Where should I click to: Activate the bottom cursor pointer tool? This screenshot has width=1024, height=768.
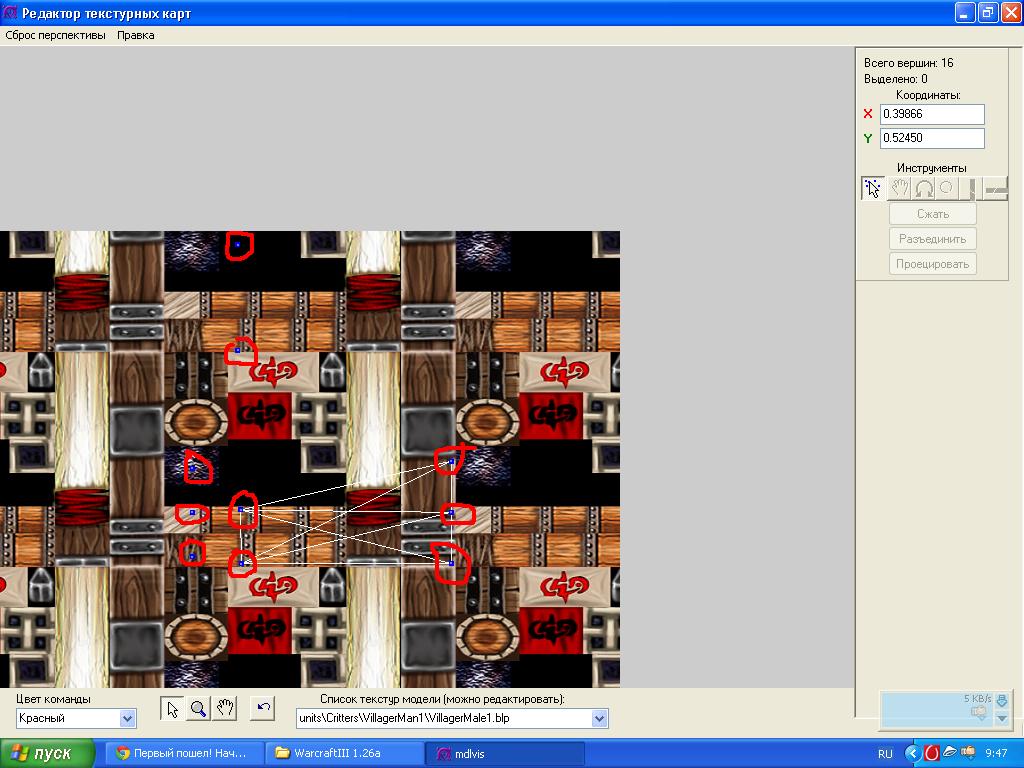pos(172,709)
